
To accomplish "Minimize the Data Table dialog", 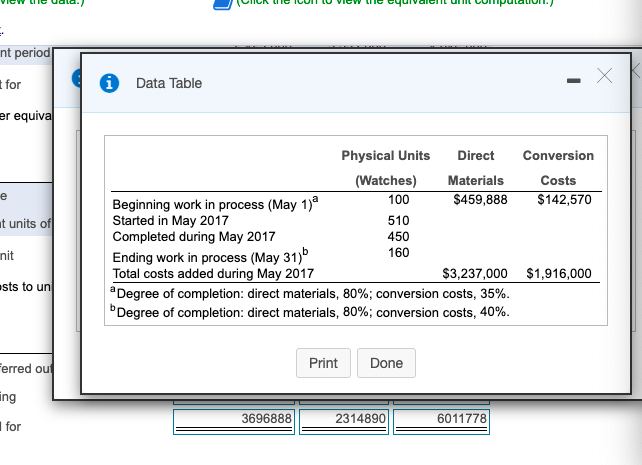I will (x=573, y=81).
